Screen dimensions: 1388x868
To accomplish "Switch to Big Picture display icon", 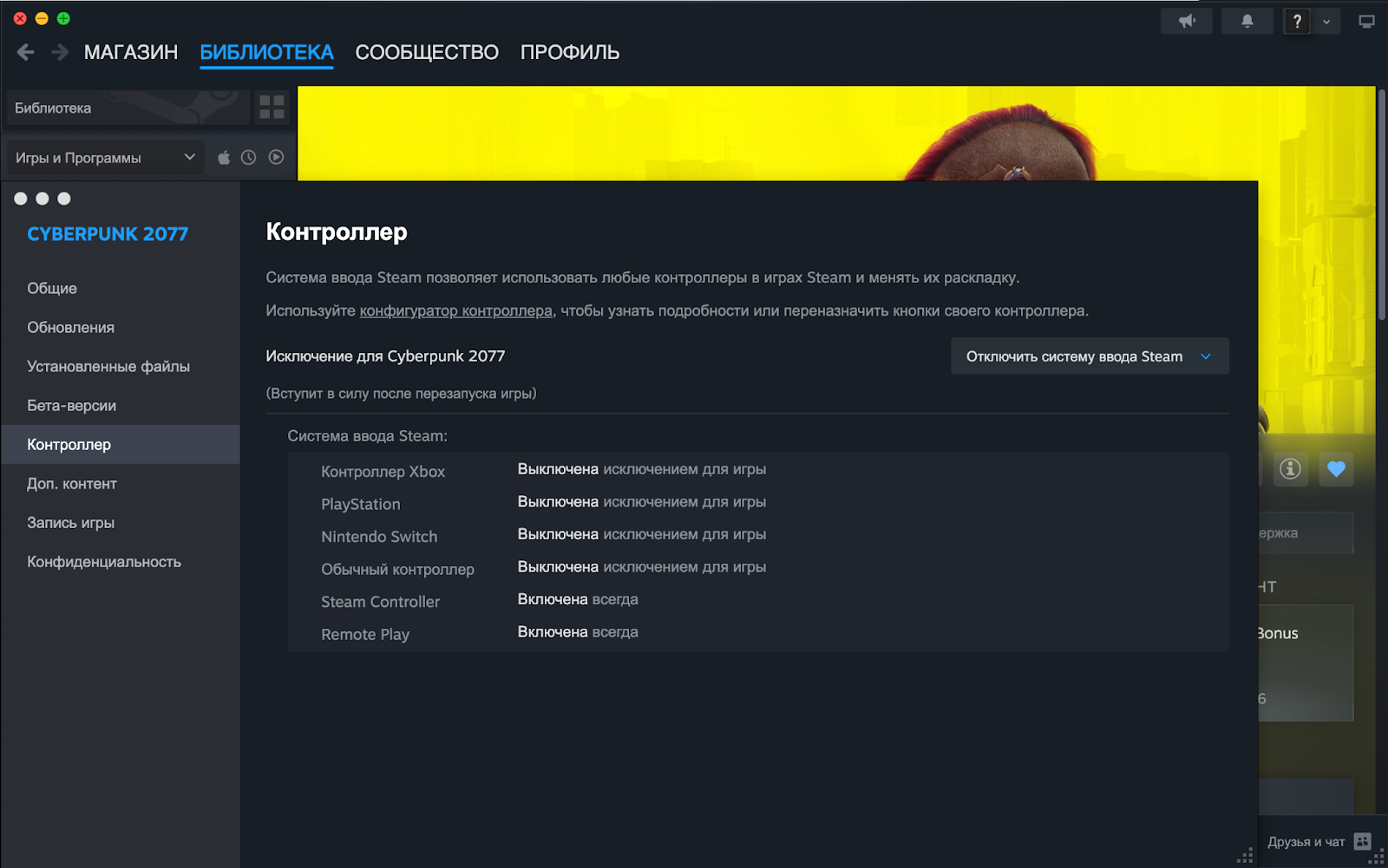I will pyautogui.click(x=1366, y=22).
